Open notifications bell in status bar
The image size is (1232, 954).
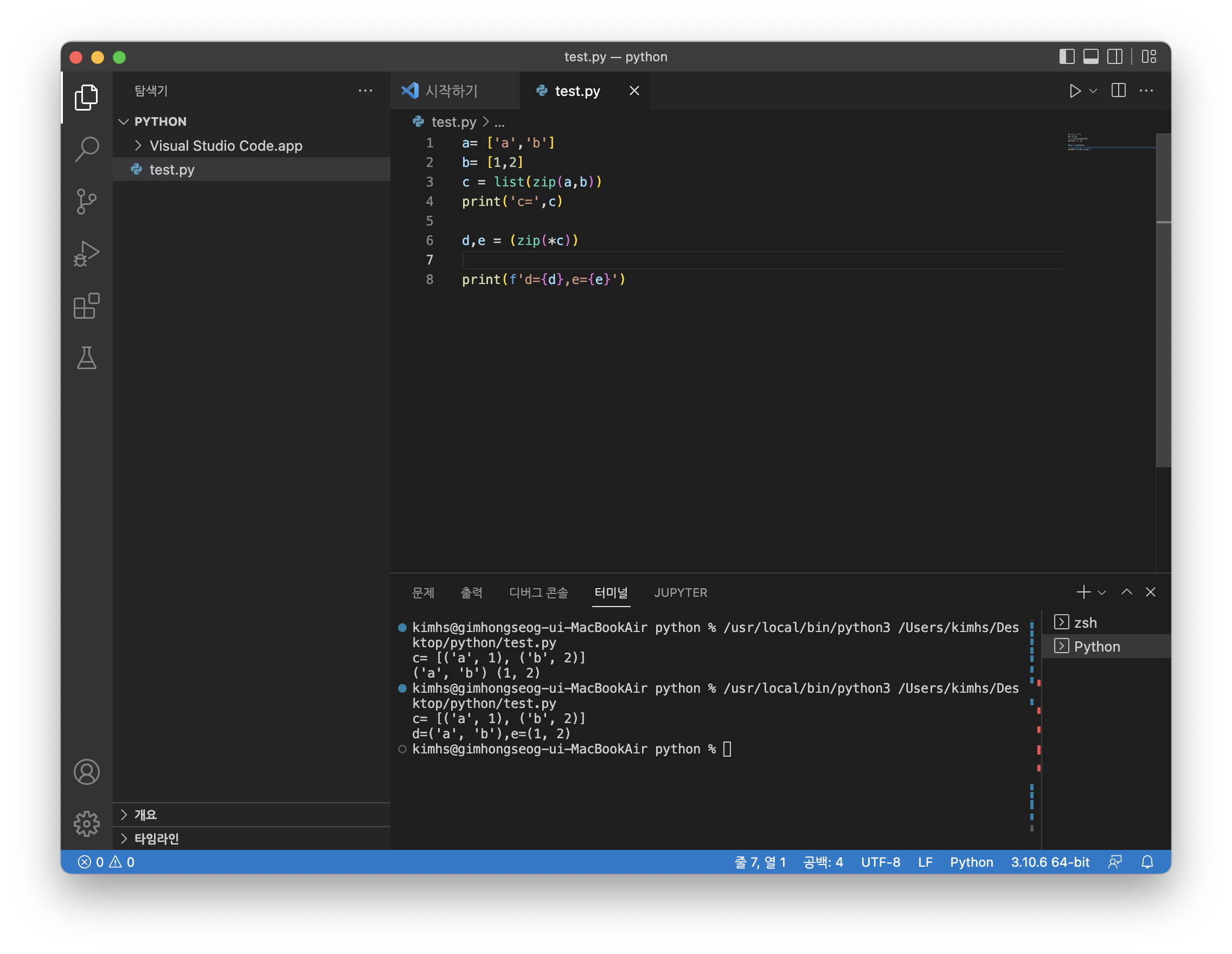pyautogui.click(x=1147, y=862)
